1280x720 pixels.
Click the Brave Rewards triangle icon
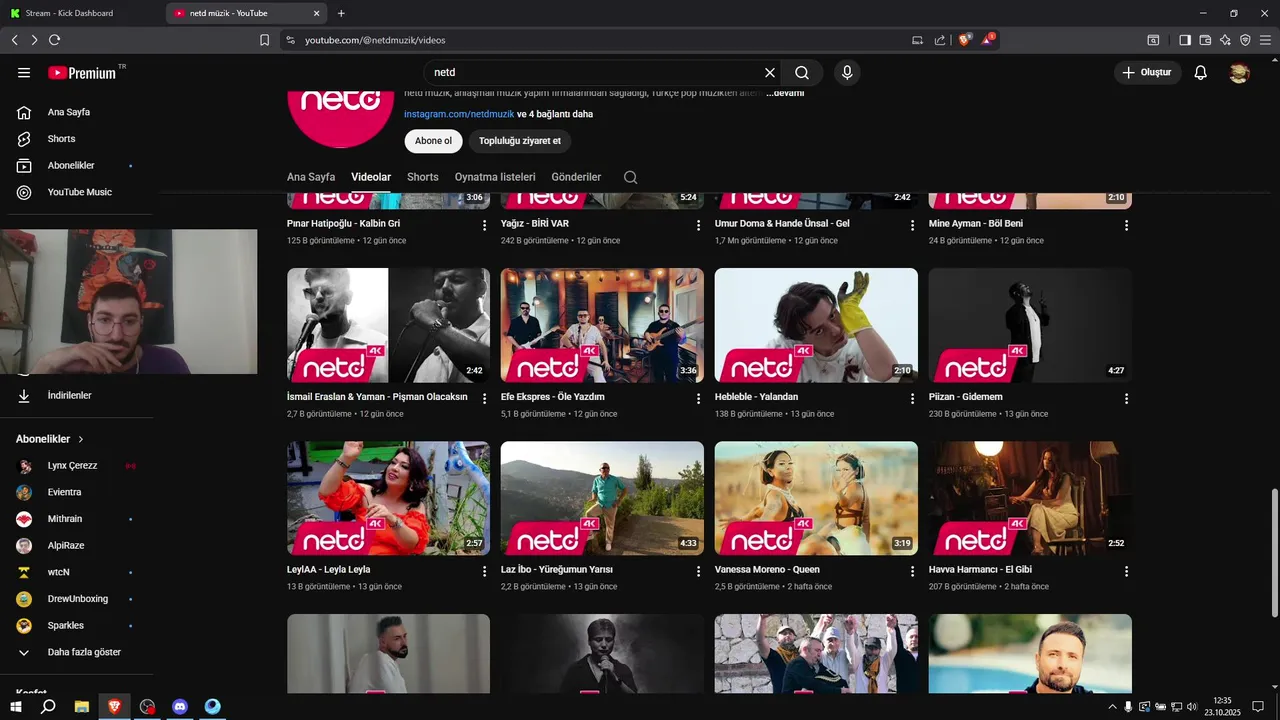coord(988,40)
